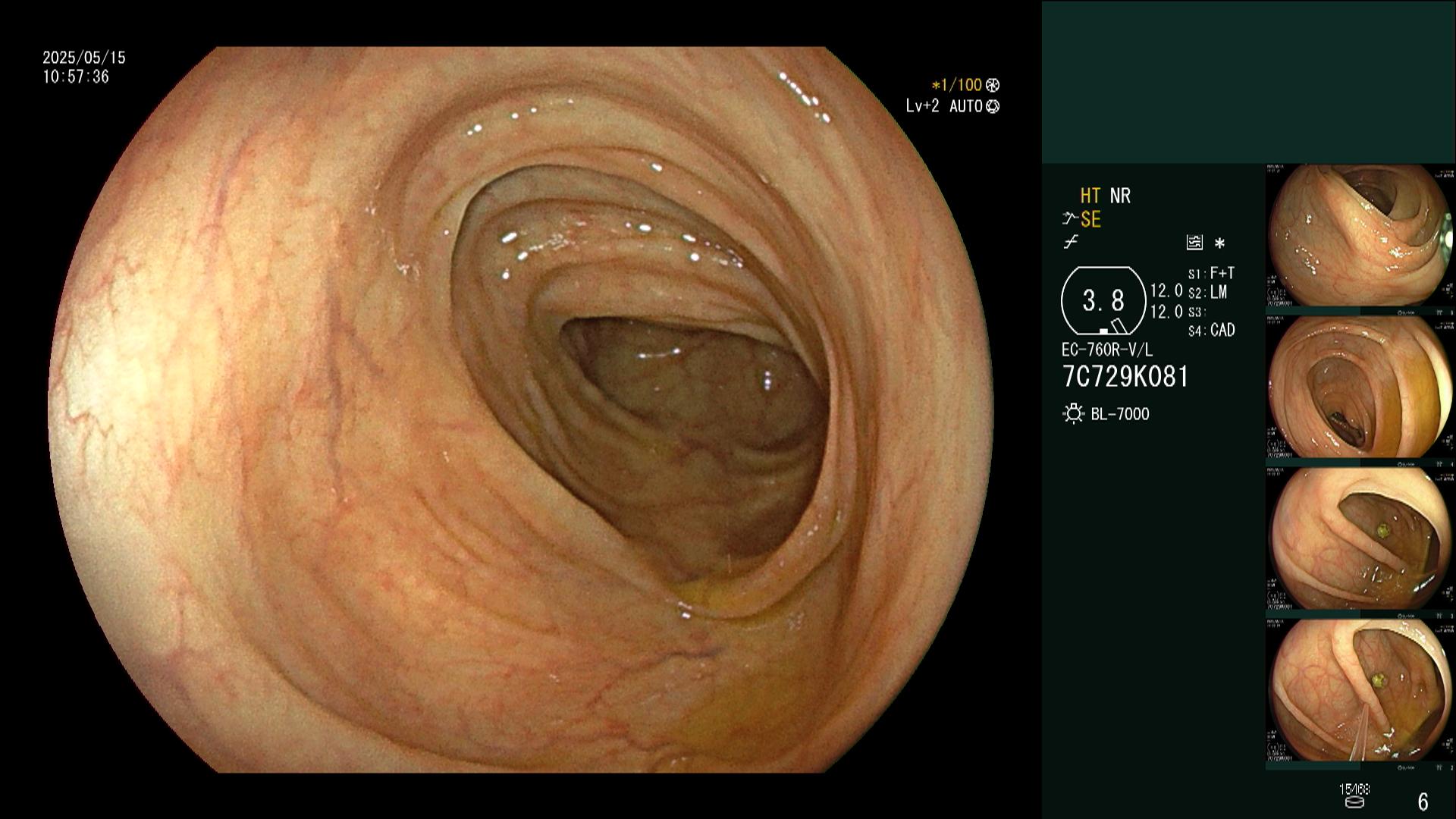Click the HT indicator label

(x=1090, y=196)
